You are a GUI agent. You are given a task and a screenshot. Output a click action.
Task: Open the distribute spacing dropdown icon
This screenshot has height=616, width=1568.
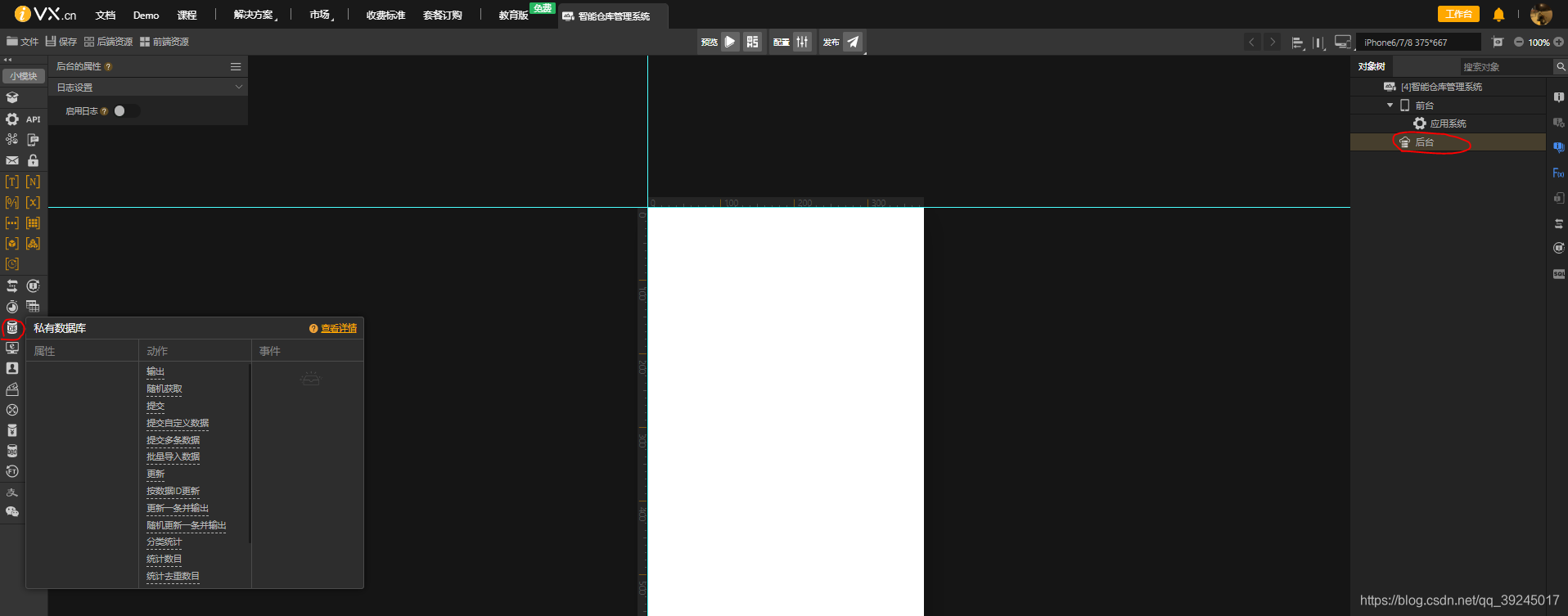pos(1318,43)
